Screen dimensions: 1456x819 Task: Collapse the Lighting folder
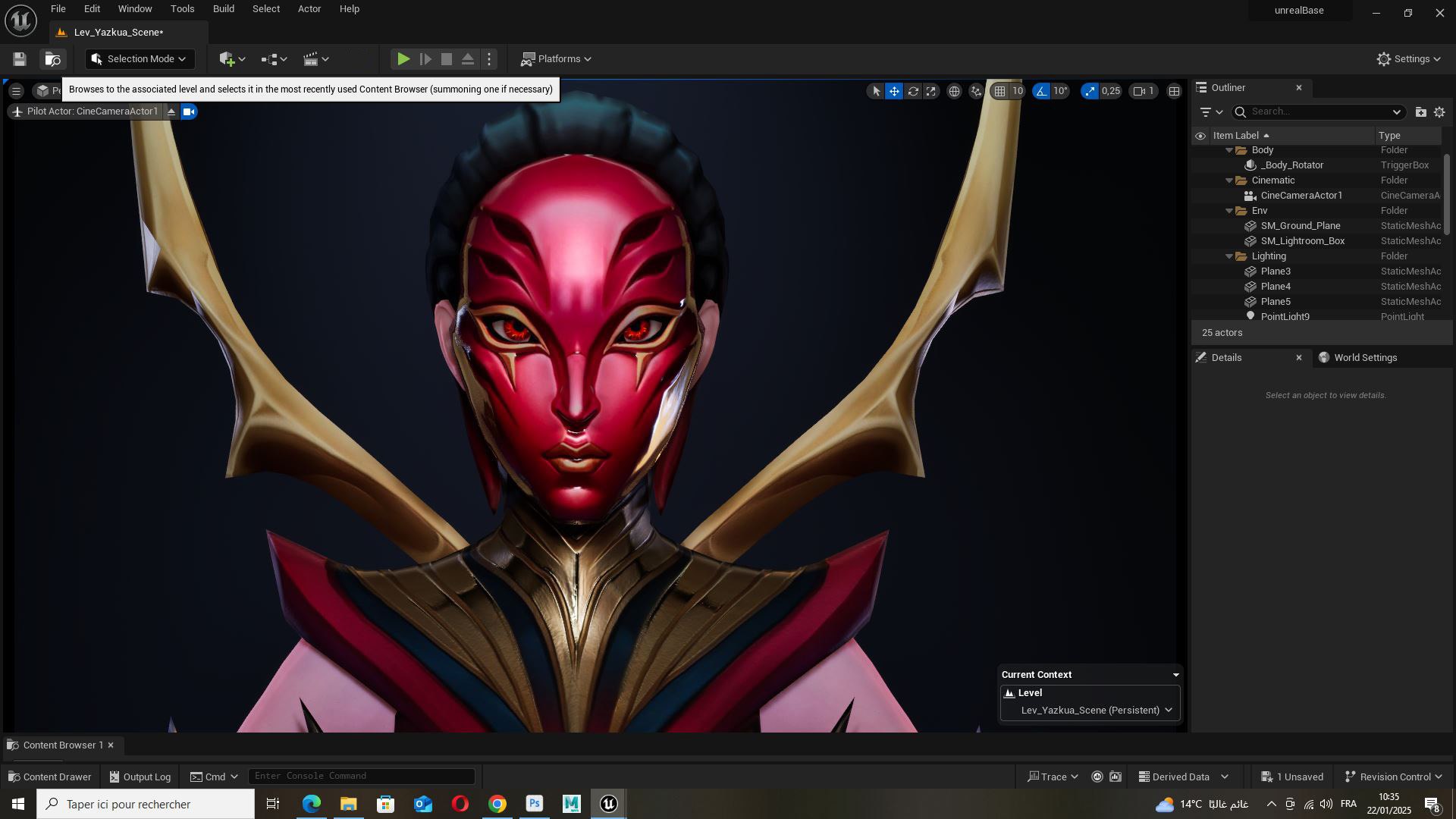click(1229, 256)
